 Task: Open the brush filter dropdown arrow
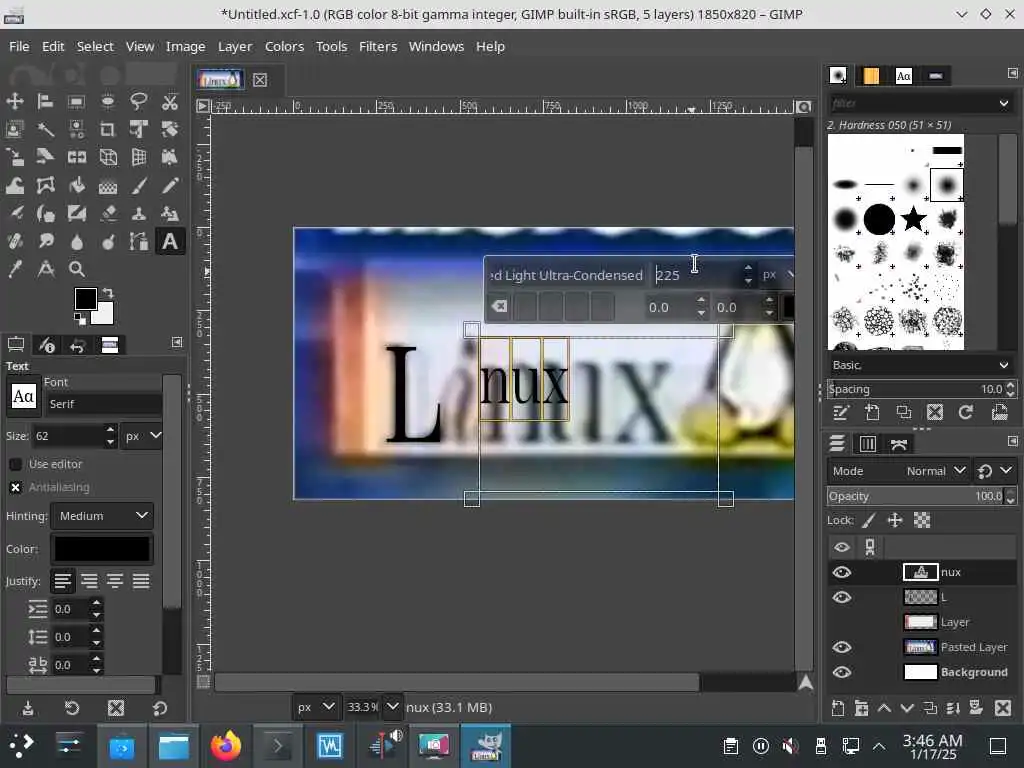(x=1003, y=103)
